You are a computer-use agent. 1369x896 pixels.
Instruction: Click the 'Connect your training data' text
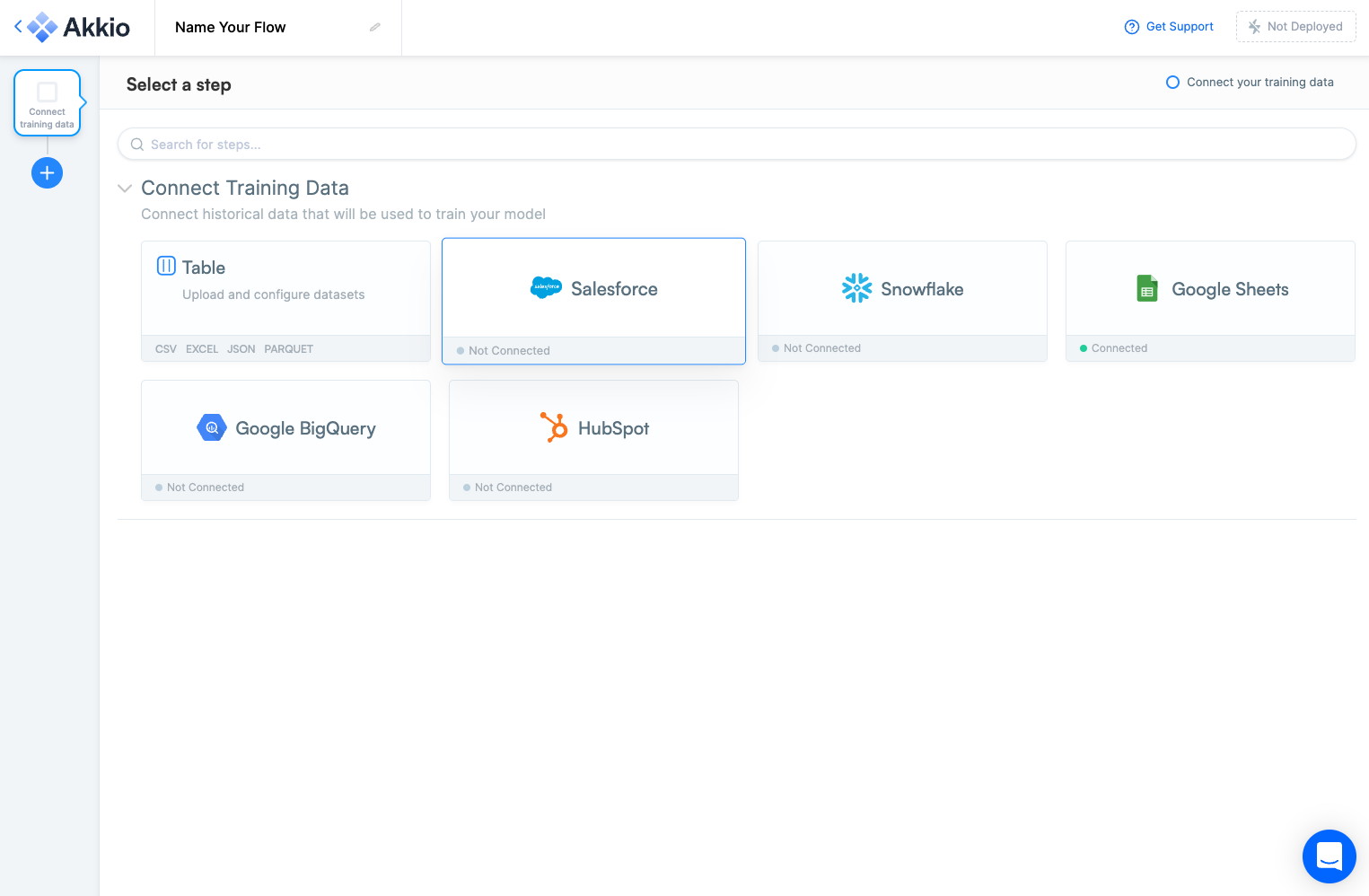[1260, 83]
